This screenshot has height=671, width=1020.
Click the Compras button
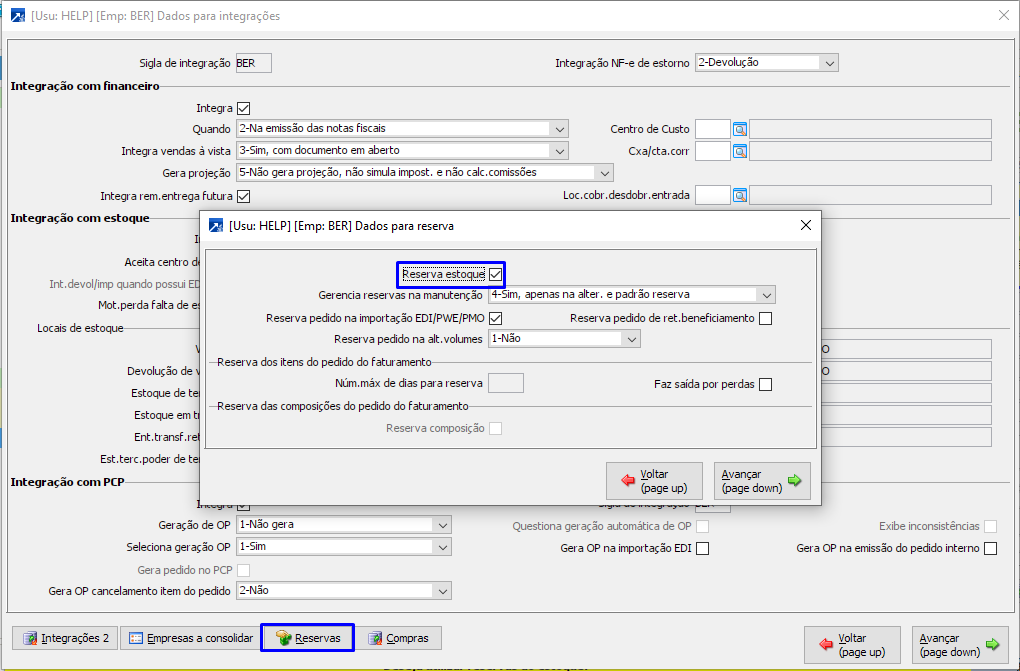pyautogui.click(x=399, y=638)
